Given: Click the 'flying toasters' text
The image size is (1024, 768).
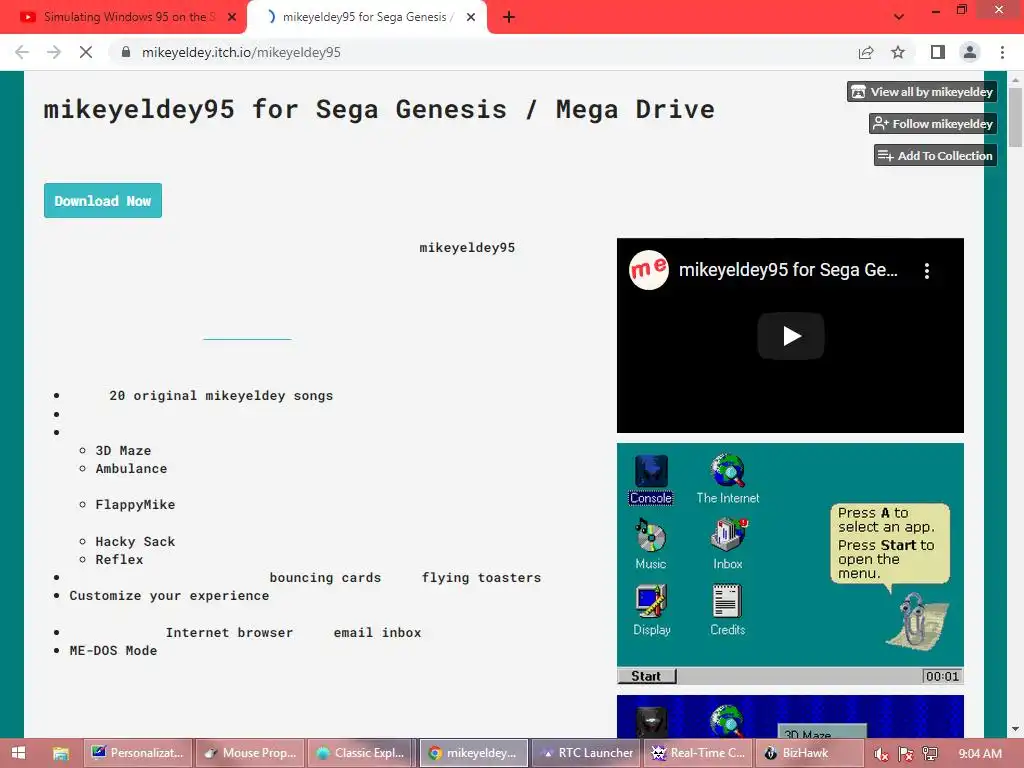Looking at the screenshot, I should point(481,577).
